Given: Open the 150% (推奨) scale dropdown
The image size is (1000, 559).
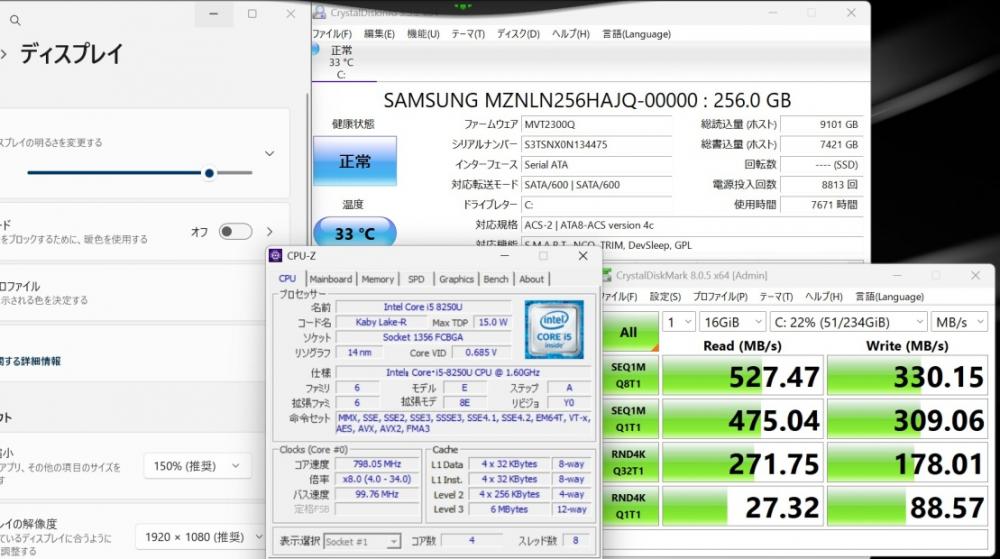Looking at the screenshot, I should click(x=196, y=466).
